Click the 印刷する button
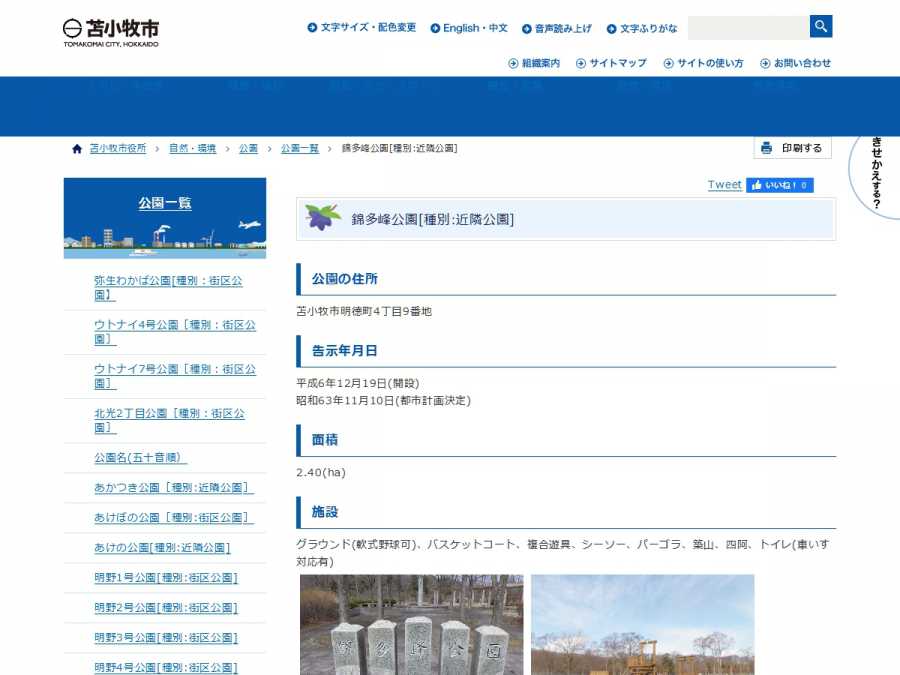 [792, 148]
